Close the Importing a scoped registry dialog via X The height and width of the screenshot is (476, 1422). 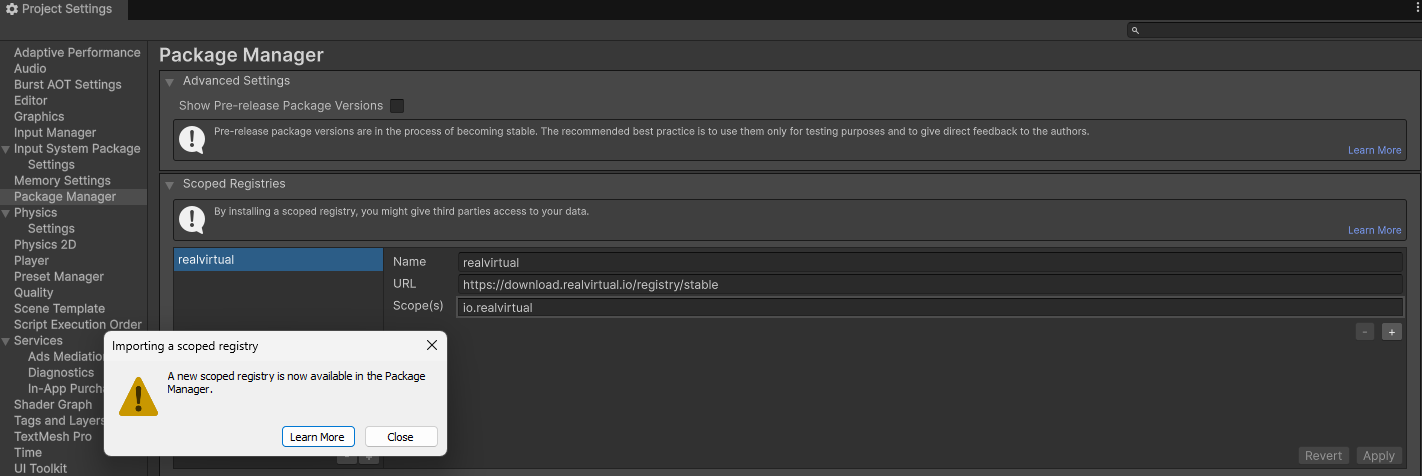[432, 345]
